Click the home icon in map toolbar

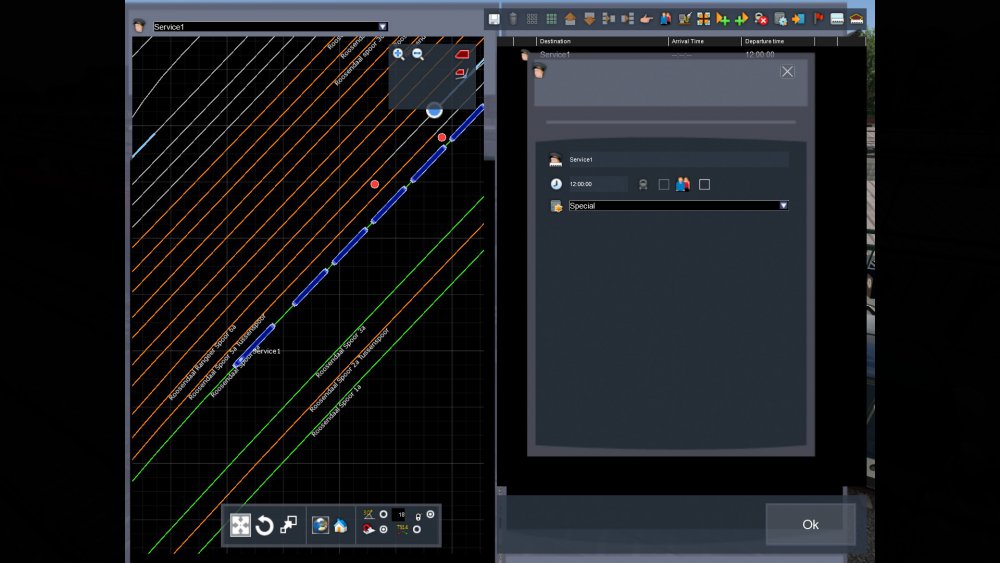click(340, 526)
